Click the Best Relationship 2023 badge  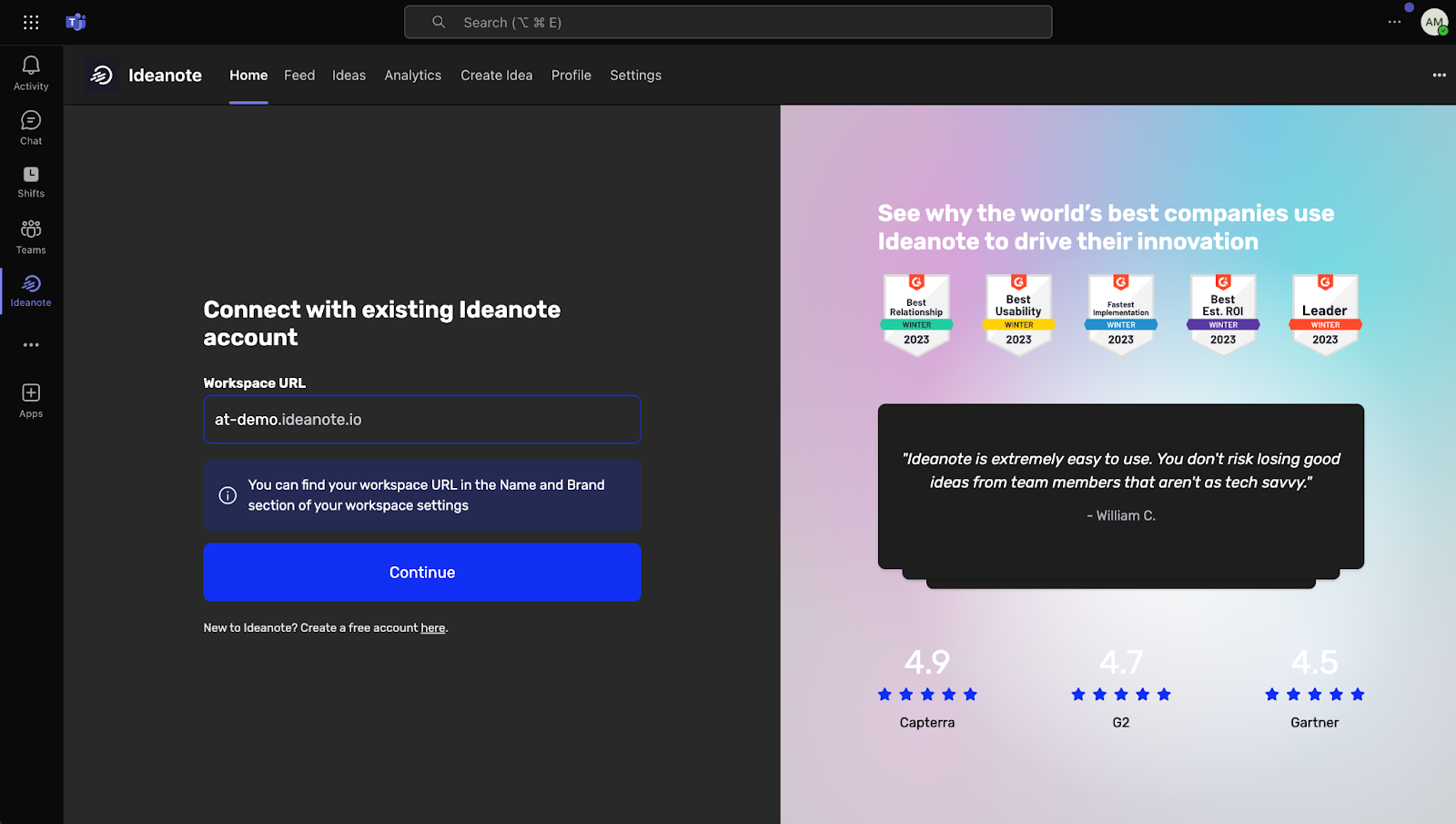[x=916, y=315]
